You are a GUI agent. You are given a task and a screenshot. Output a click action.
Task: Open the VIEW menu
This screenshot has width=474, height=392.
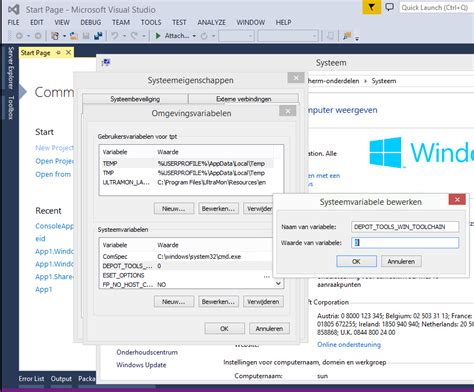[62, 22]
